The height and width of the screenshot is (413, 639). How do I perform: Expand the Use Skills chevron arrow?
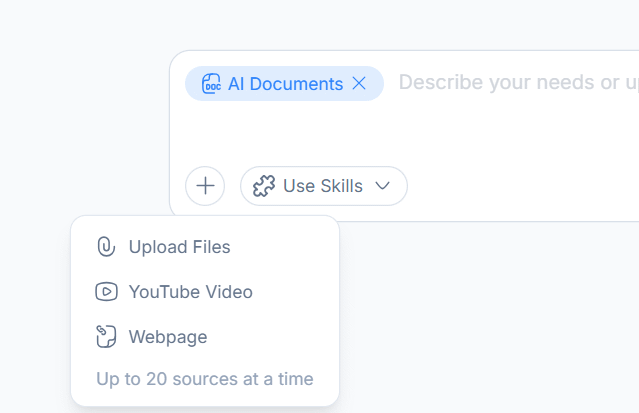[383, 186]
